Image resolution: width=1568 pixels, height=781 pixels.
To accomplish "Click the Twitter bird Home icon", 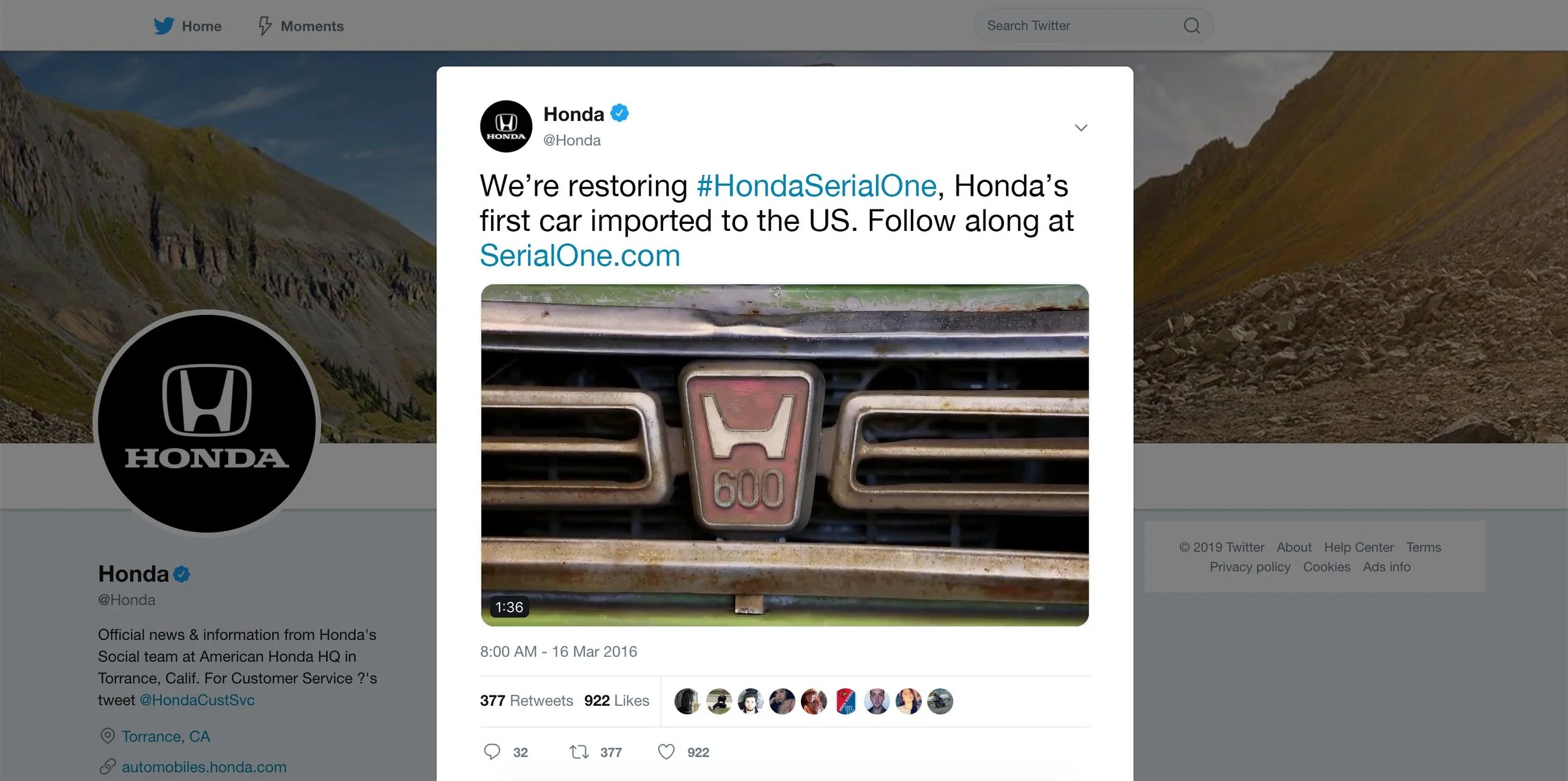I will click(x=164, y=26).
